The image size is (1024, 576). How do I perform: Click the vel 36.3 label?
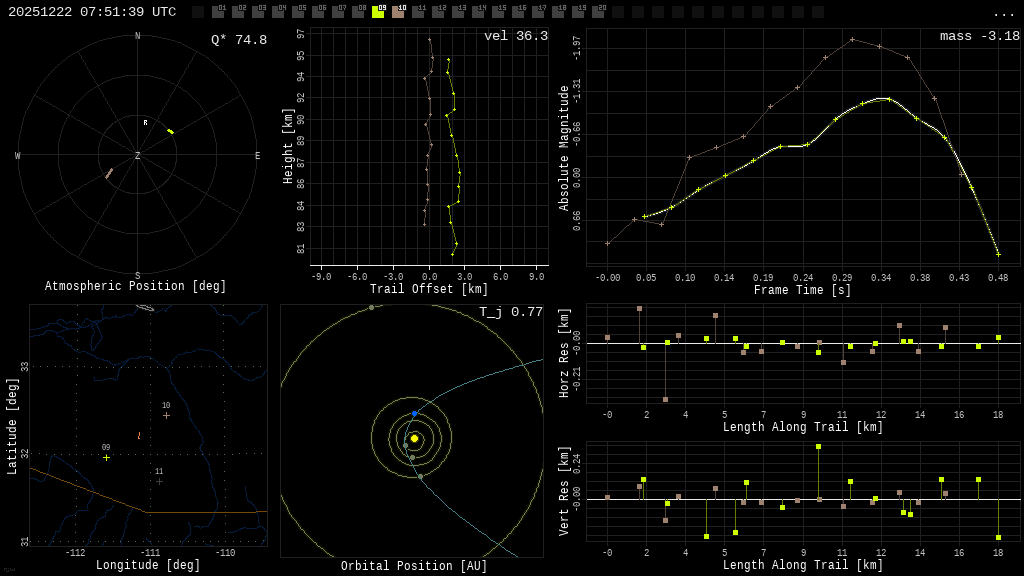pyautogui.click(x=515, y=36)
